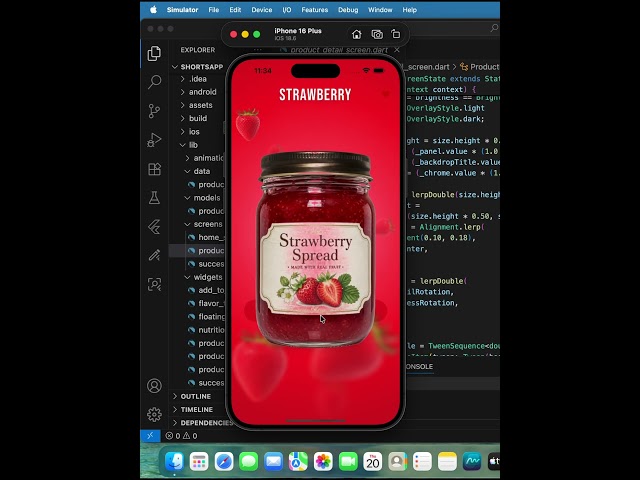The width and height of the screenshot is (640, 480).
Task: Open the Source Control view
Action: point(154,111)
